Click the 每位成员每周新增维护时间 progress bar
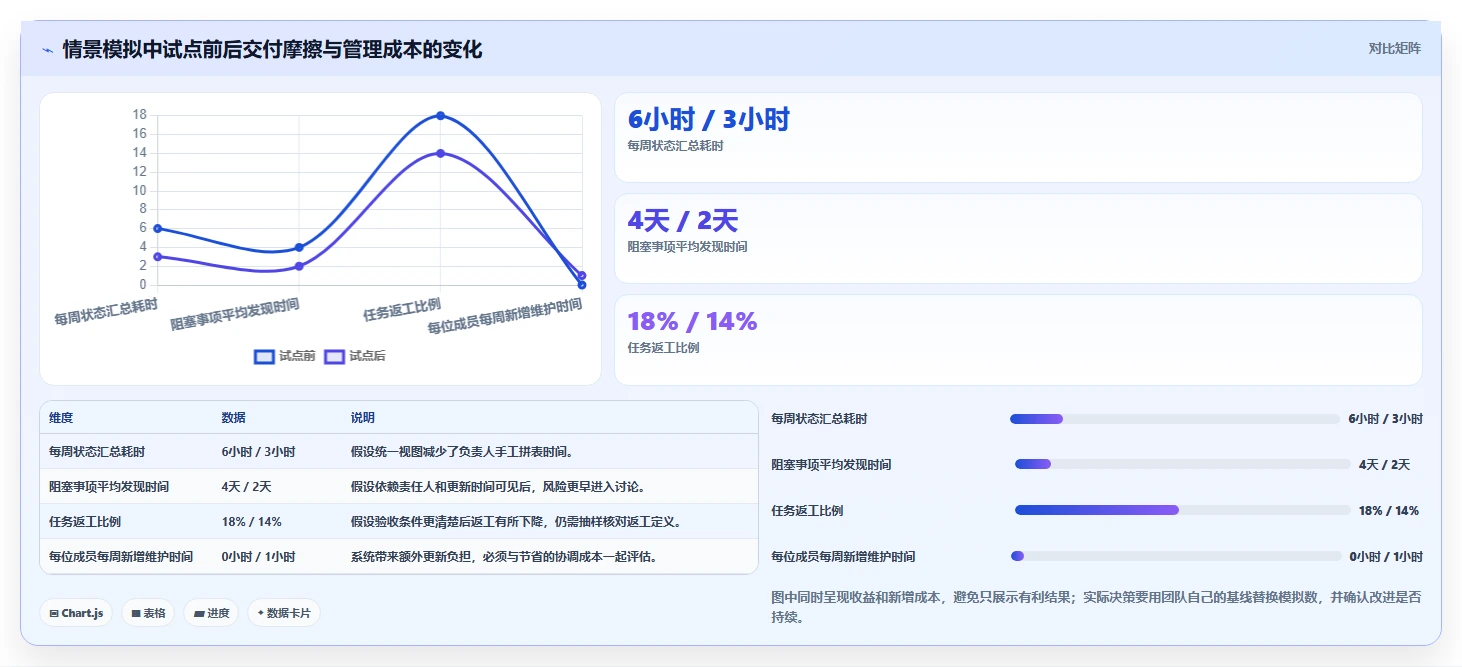The width and height of the screenshot is (1462, 667). point(1176,556)
